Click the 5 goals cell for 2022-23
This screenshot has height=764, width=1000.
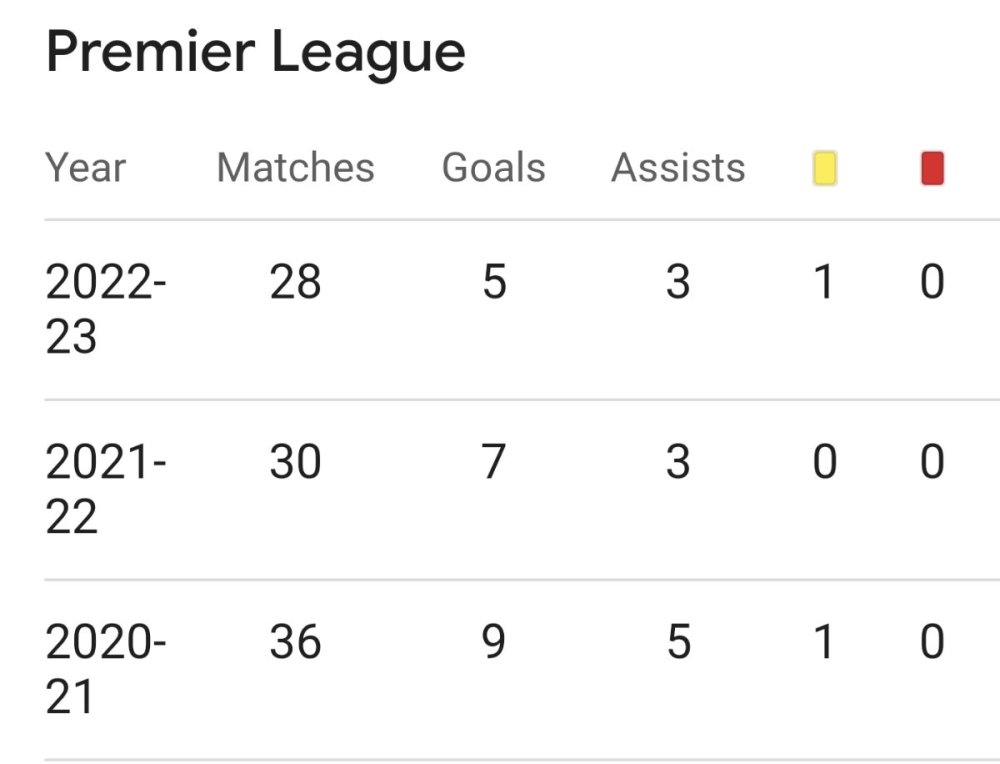(x=494, y=284)
